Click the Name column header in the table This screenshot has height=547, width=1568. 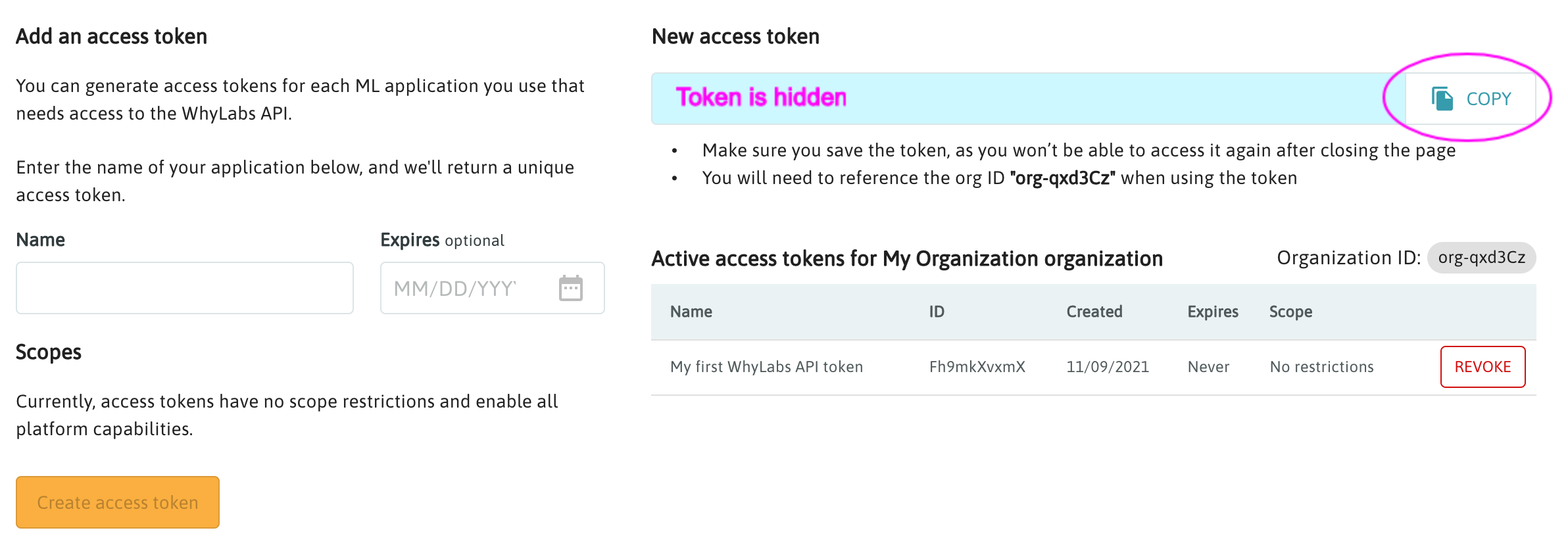pyautogui.click(x=690, y=311)
